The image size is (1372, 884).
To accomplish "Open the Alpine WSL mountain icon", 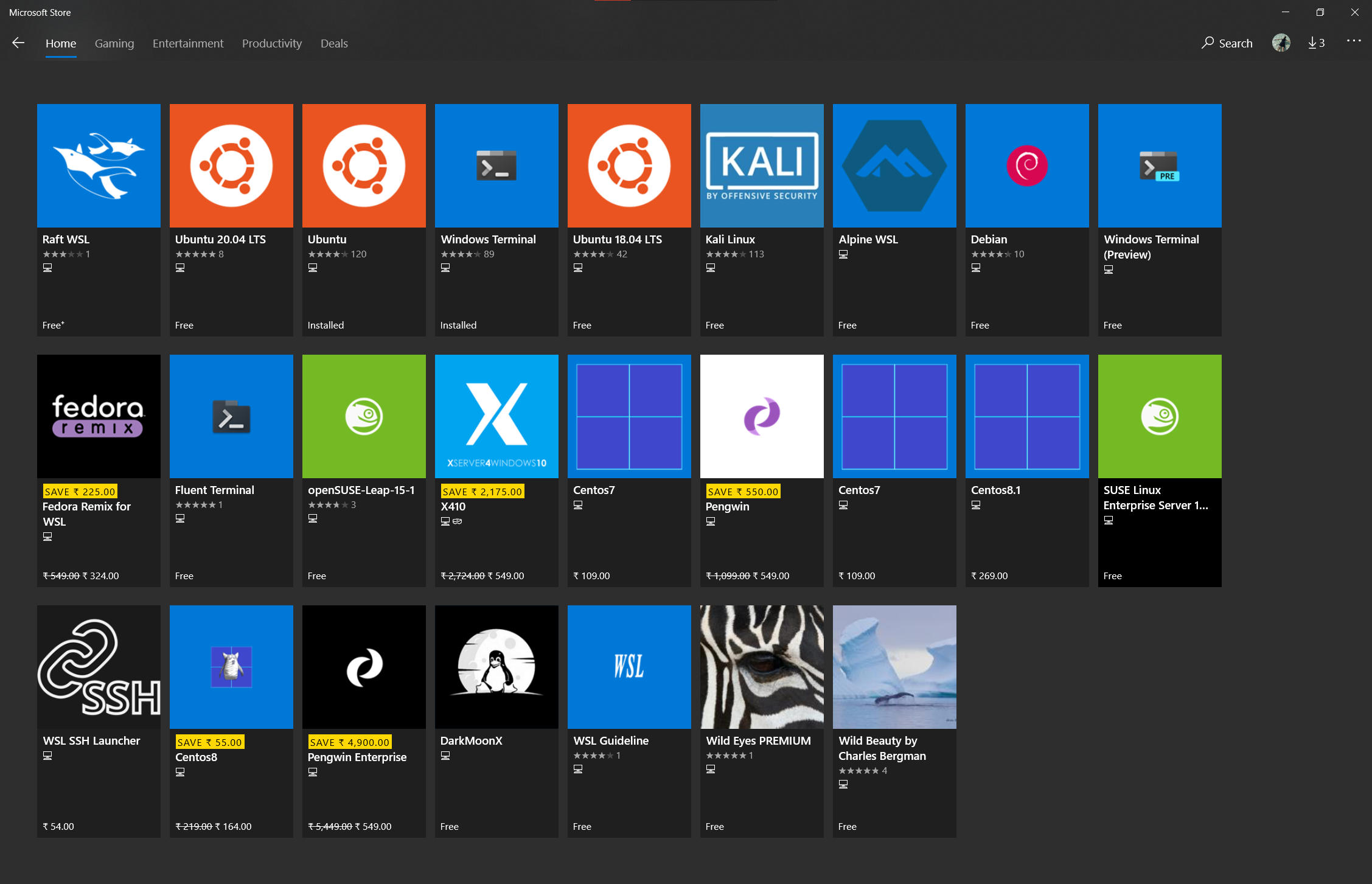I will (x=894, y=165).
